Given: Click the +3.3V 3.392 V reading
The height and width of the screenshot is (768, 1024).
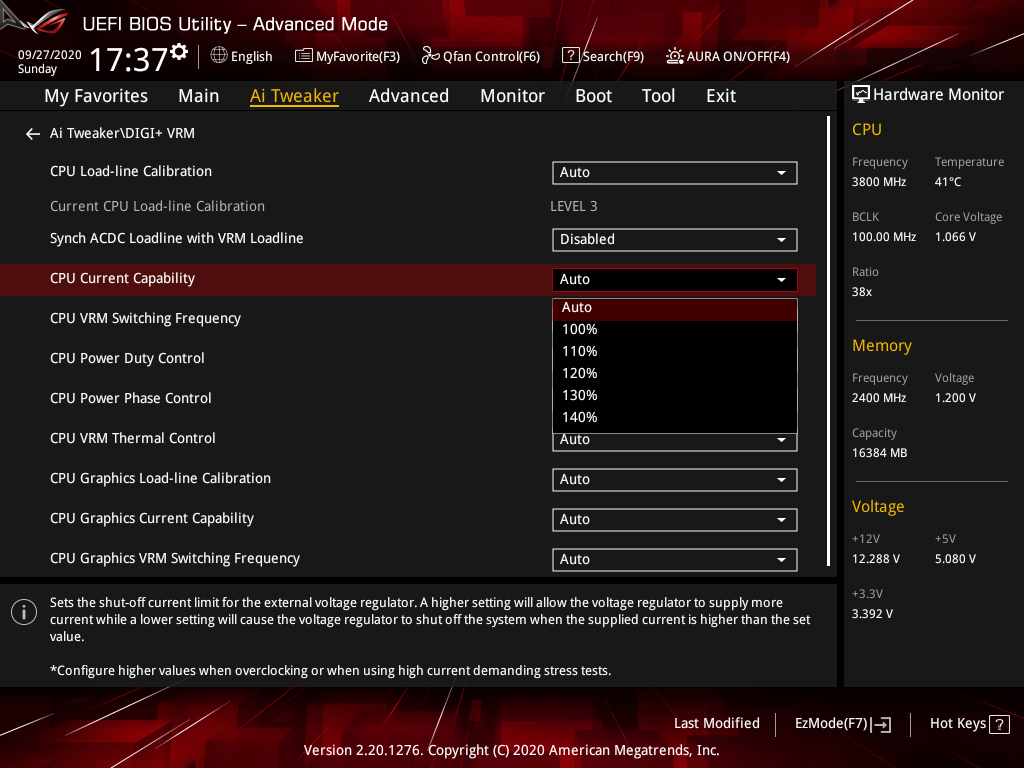Looking at the screenshot, I should click(x=872, y=614).
